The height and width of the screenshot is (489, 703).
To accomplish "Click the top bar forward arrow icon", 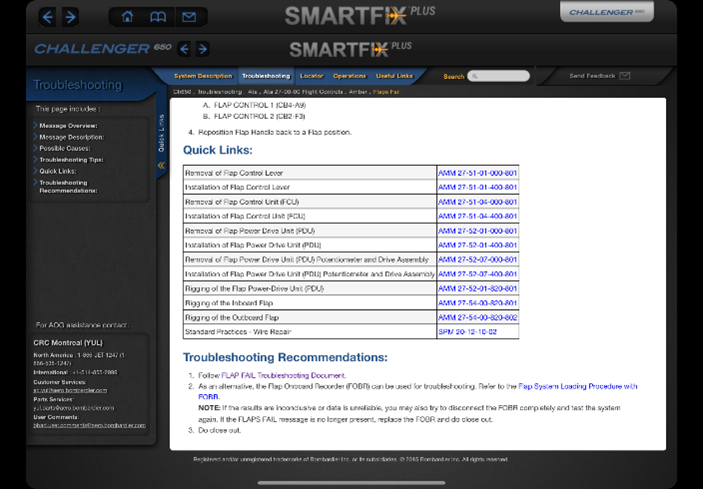I will tap(70, 17).
